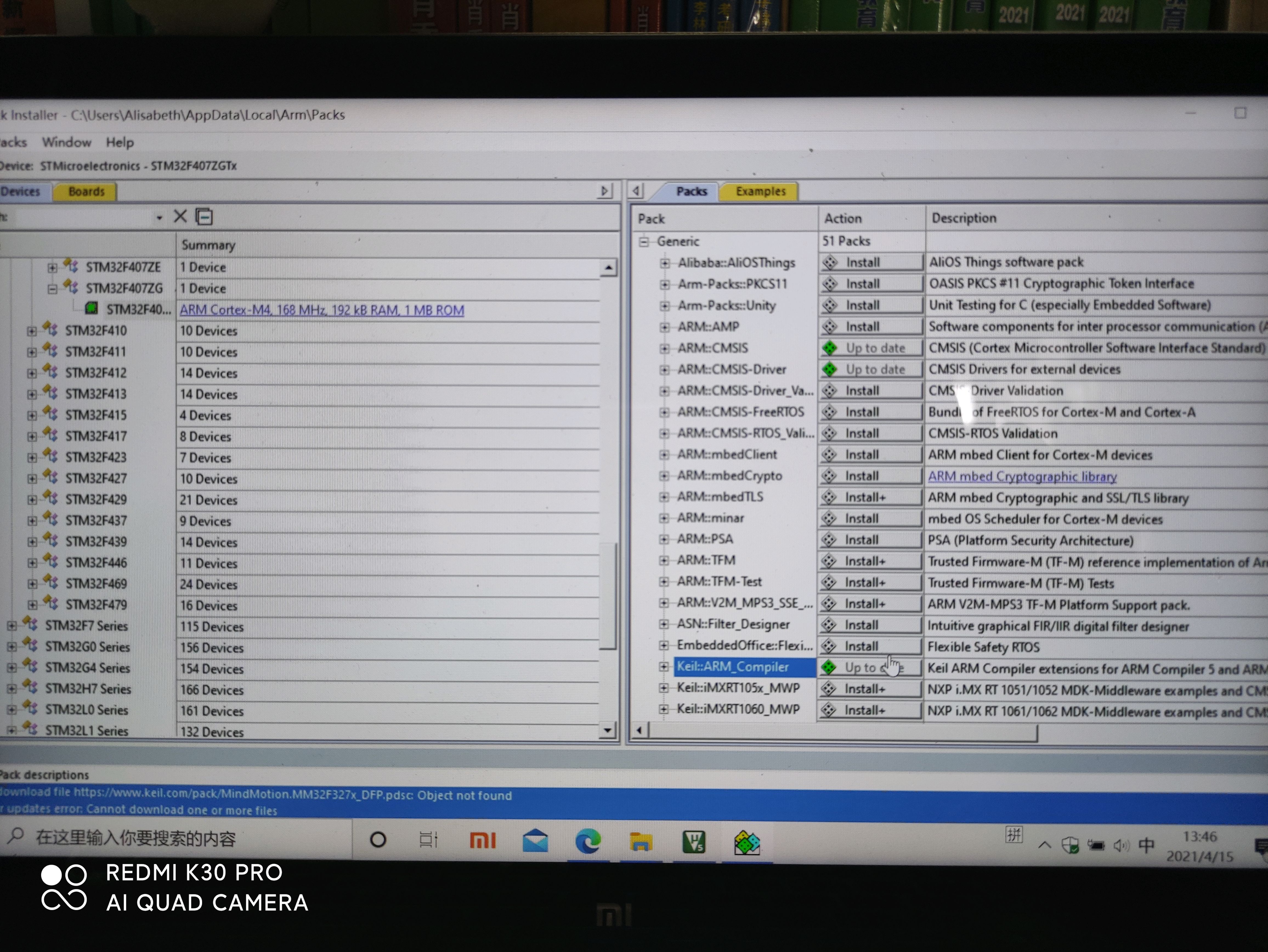Collapse all devices tree icon
The image size is (1268, 952).
point(204,217)
